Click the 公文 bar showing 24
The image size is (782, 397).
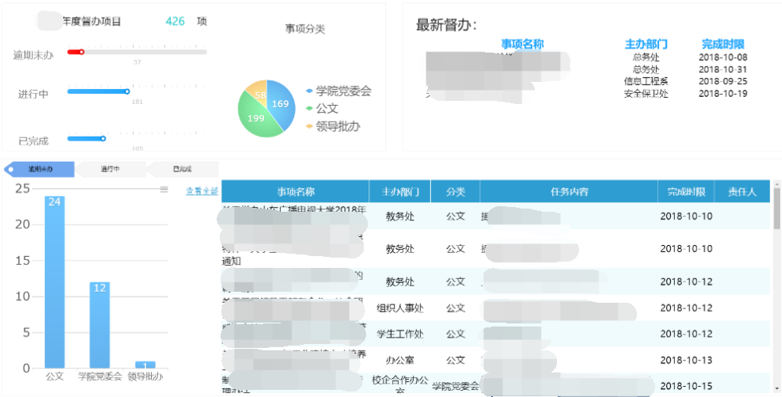pyautogui.click(x=55, y=282)
